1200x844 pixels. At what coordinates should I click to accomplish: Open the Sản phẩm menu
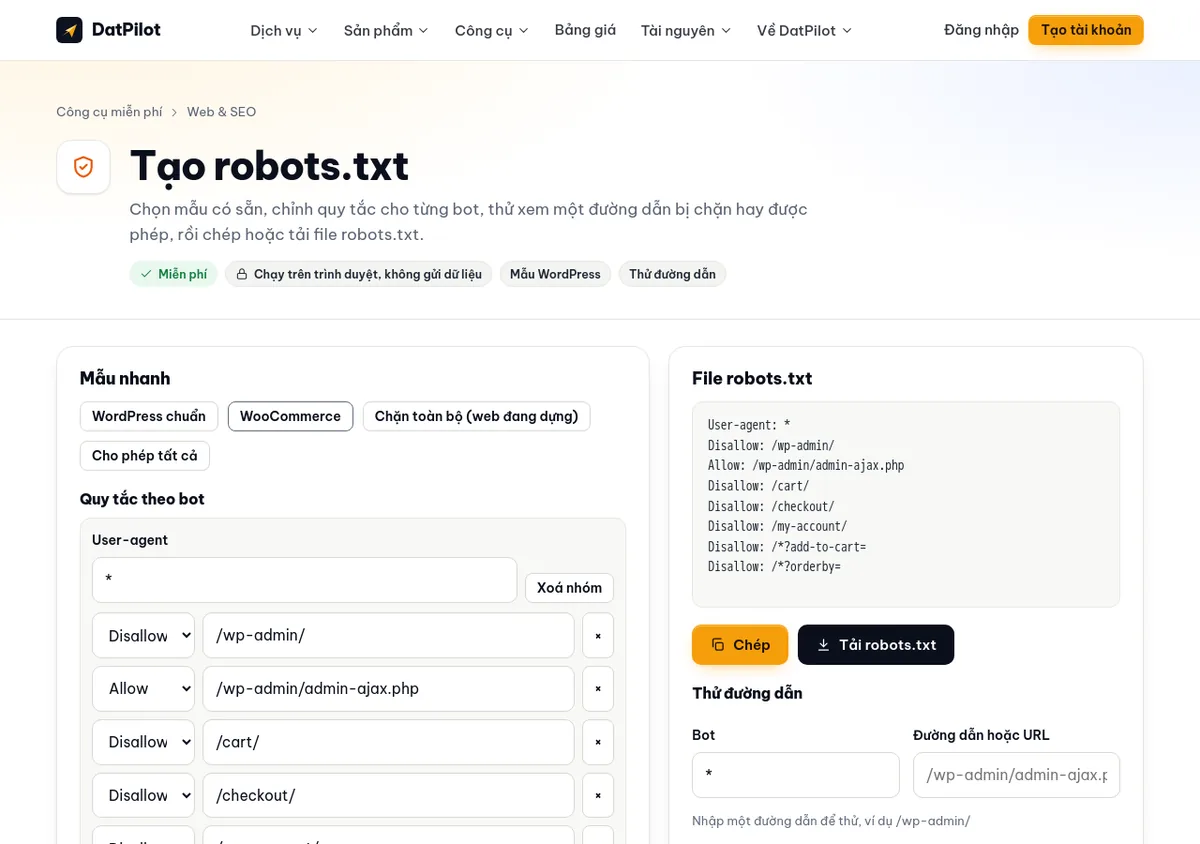pyautogui.click(x=386, y=31)
